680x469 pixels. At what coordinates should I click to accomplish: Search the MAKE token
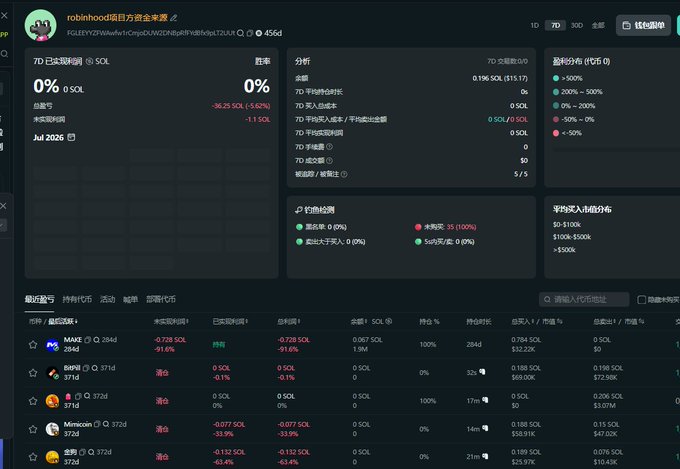[x=96, y=340]
